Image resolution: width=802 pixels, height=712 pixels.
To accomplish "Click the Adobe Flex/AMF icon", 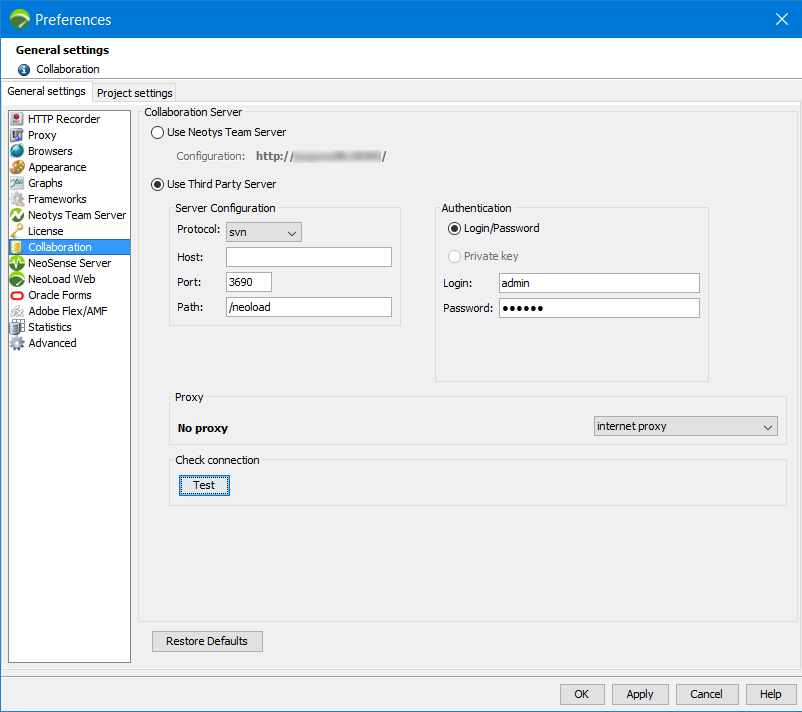I will point(17,311).
